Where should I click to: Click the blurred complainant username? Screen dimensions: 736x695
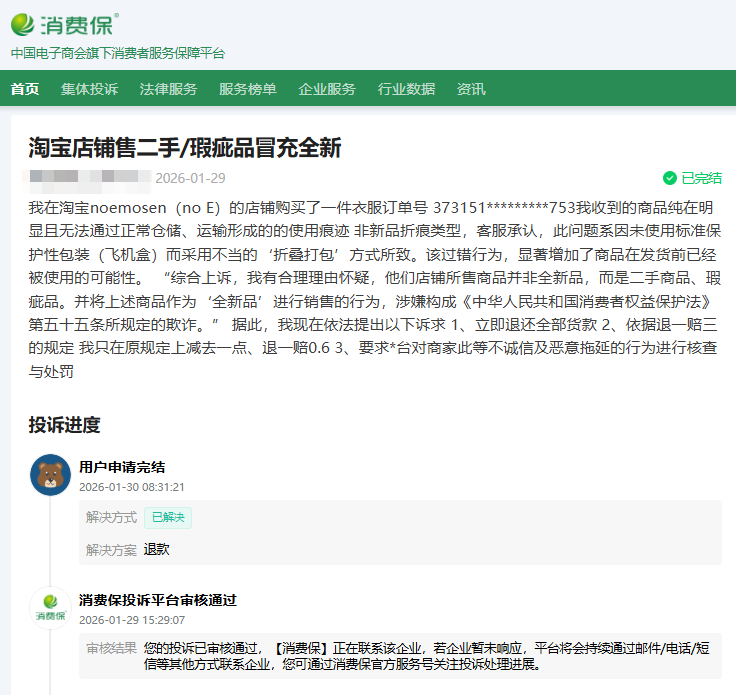[x=88, y=178]
